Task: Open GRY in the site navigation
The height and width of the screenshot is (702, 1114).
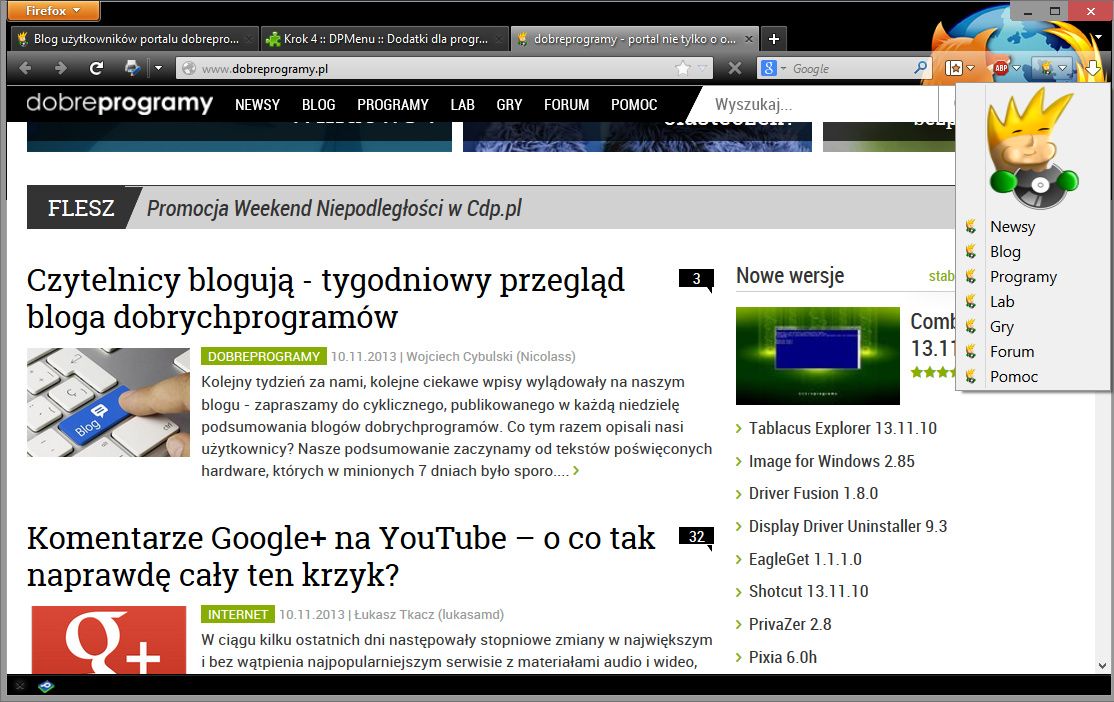Action: [x=509, y=104]
